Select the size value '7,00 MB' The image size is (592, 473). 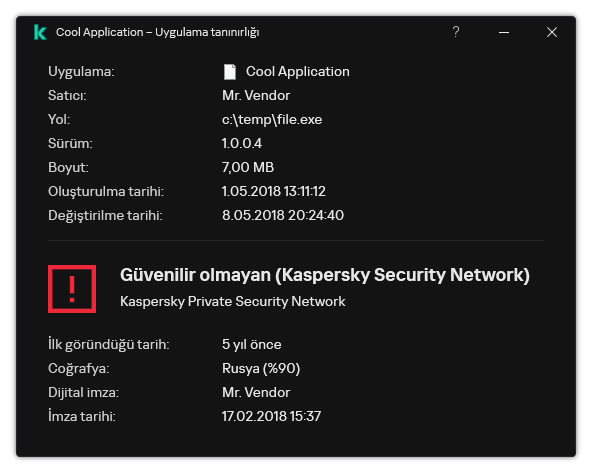248,167
